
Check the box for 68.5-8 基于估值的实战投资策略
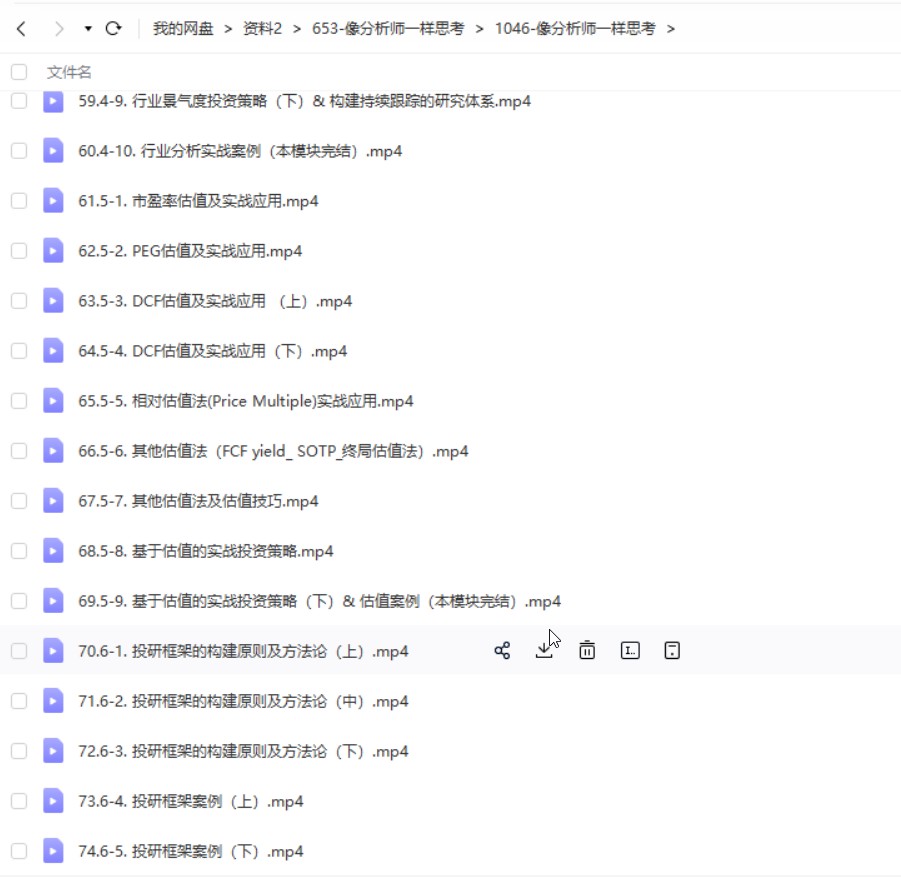19,550
